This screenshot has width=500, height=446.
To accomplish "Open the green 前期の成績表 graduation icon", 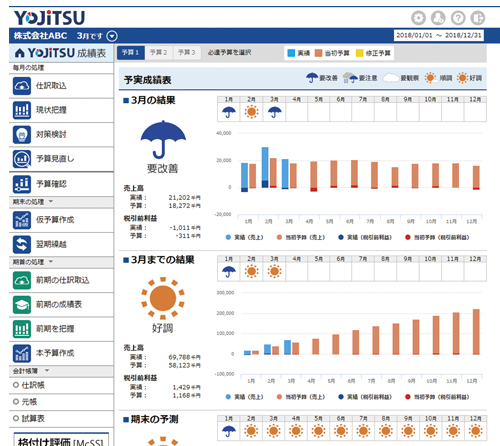I will click(x=22, y=305).
